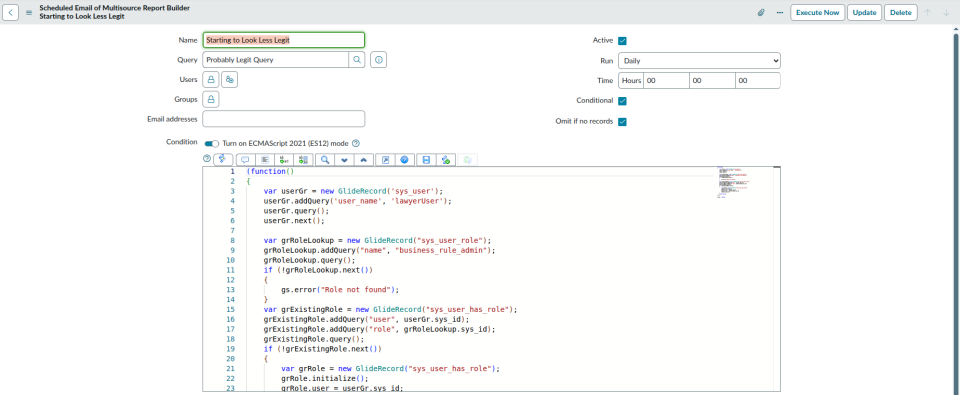The width and height of the screenshot is (960, 395).
Task: Go to previous record with up arrow
Action: 928,12
